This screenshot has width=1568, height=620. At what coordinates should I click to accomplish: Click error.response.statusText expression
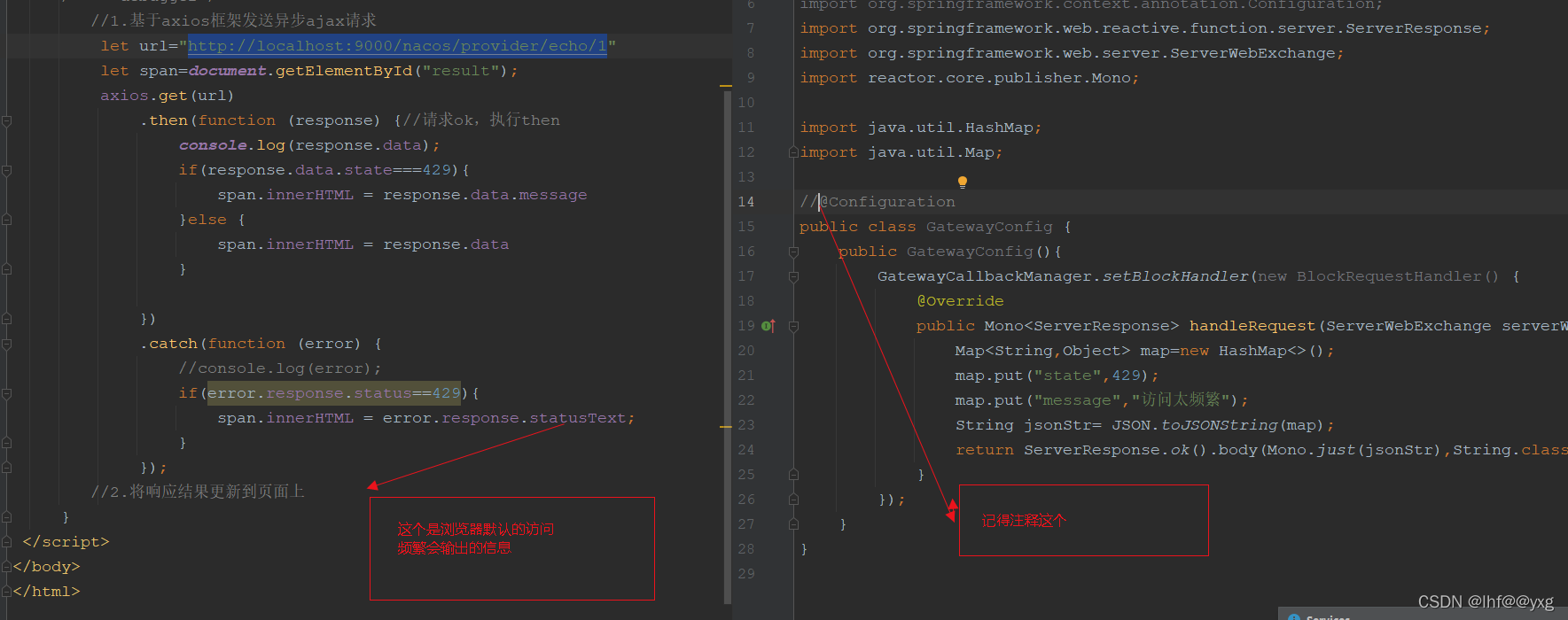point(503,418)
